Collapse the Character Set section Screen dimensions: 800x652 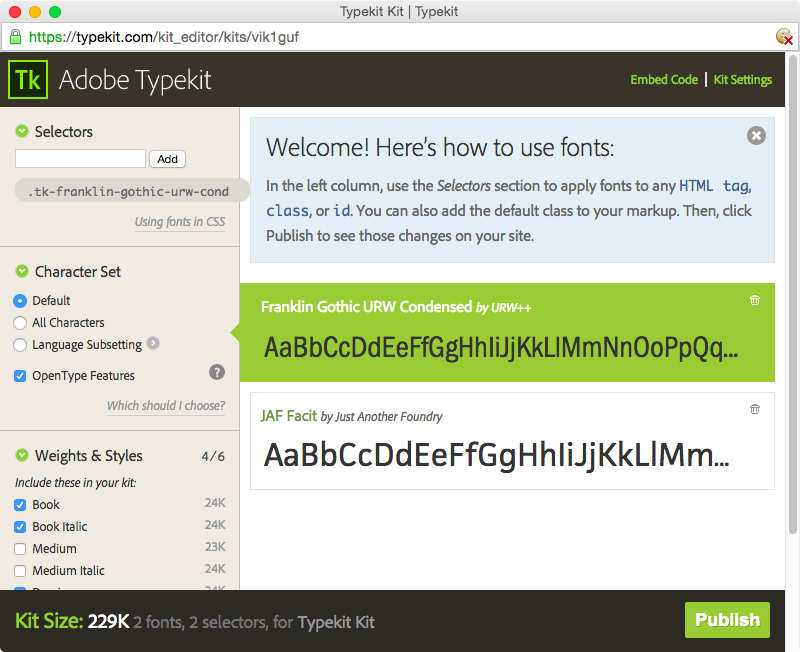[21, 271]
